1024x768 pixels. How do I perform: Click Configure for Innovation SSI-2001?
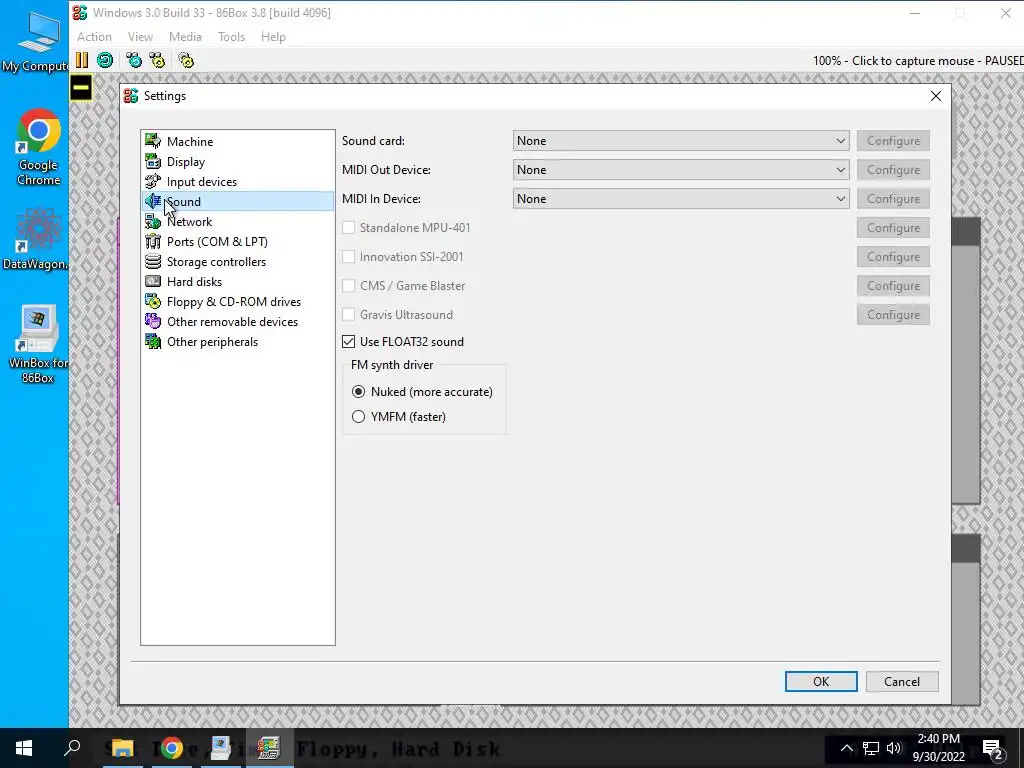(893, 257)
